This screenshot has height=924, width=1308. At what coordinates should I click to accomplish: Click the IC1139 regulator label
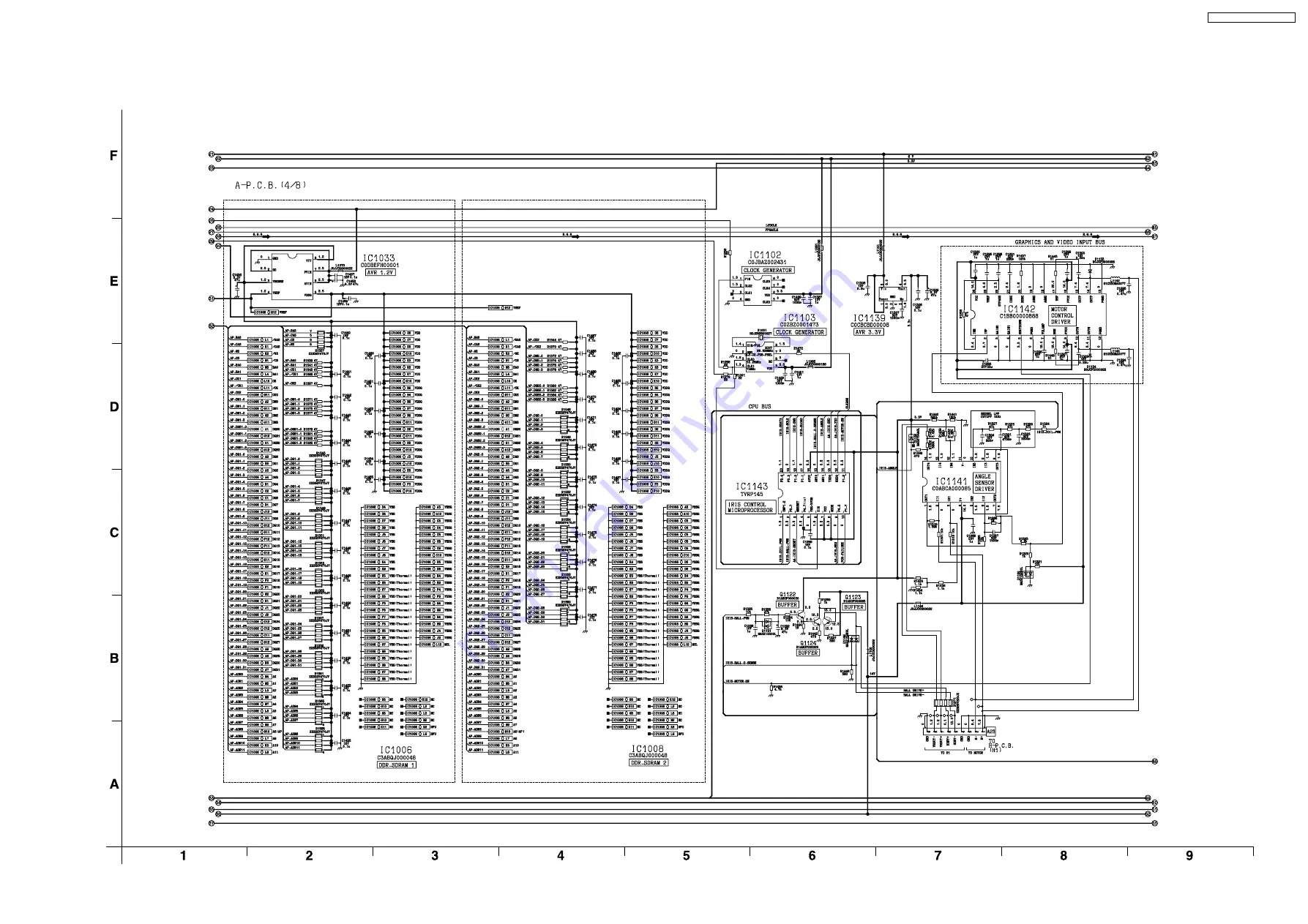(x=869, y=318)
